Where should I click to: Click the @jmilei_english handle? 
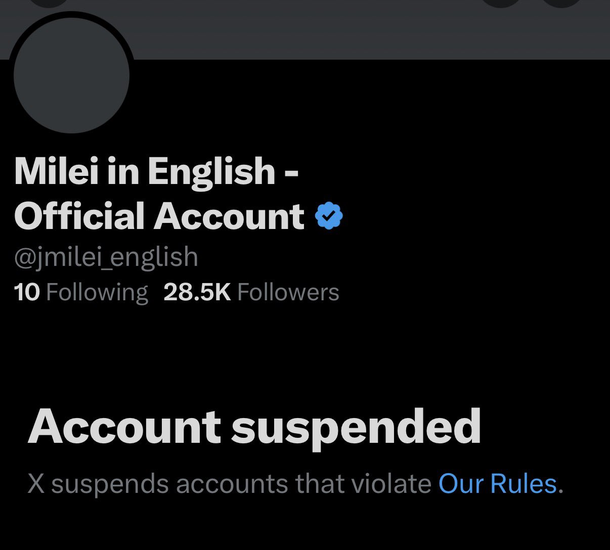click(x=105, y=257)
